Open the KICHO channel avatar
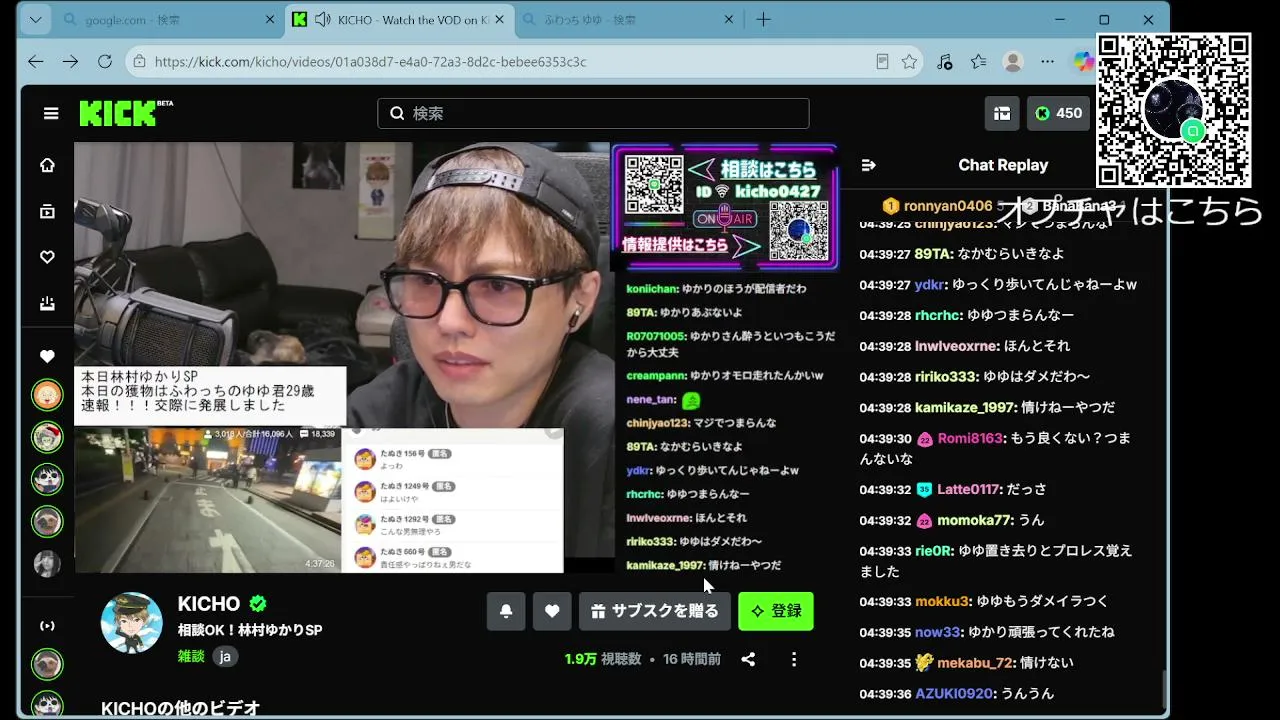Screen dimensions: 1280x720 pyautogui.click(x=132, y=622)
